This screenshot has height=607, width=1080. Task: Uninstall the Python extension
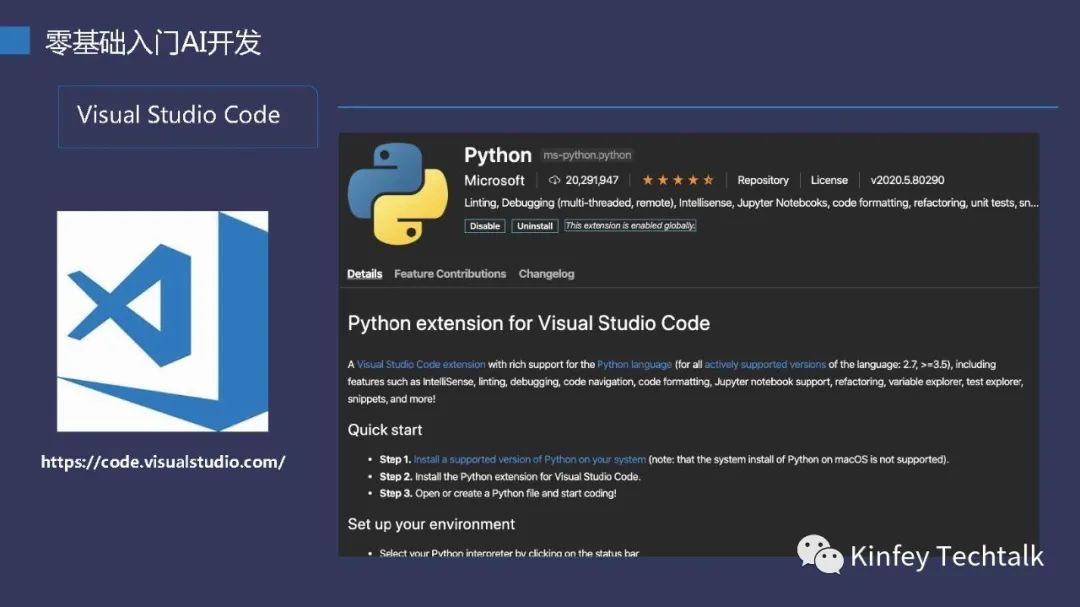[x=534, y=226]
